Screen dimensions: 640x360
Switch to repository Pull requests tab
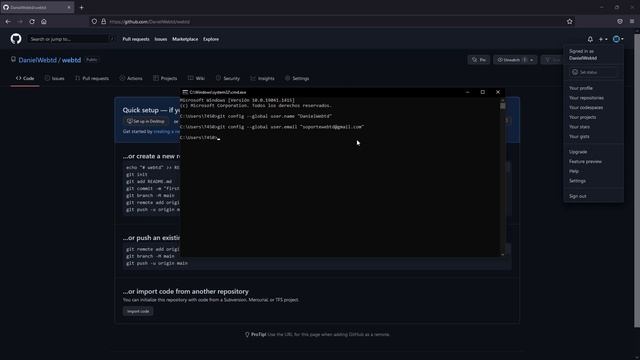(92, 78)
